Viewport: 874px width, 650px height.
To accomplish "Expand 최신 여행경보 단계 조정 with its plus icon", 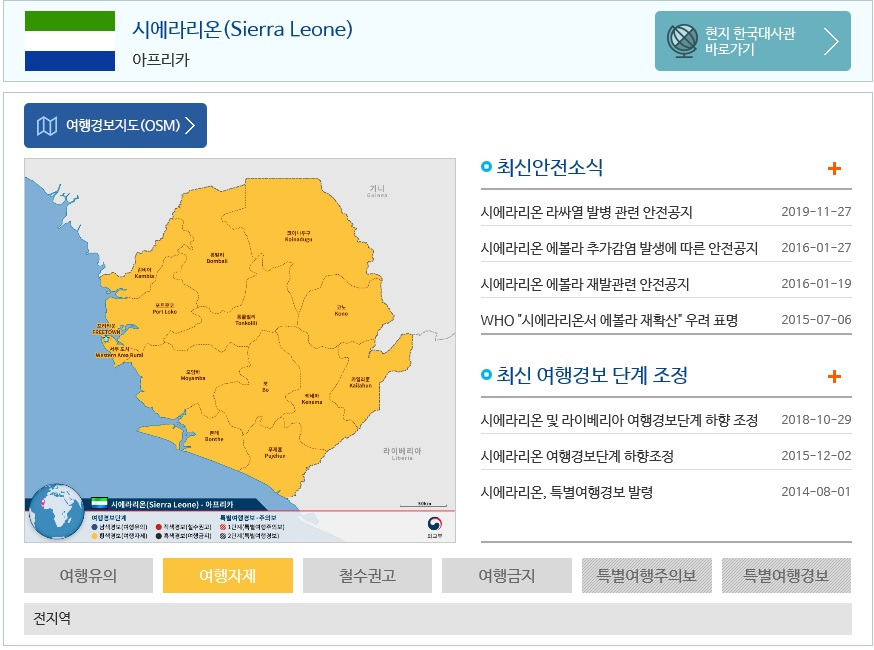I will pyautogui.click(x=834, y=376).
